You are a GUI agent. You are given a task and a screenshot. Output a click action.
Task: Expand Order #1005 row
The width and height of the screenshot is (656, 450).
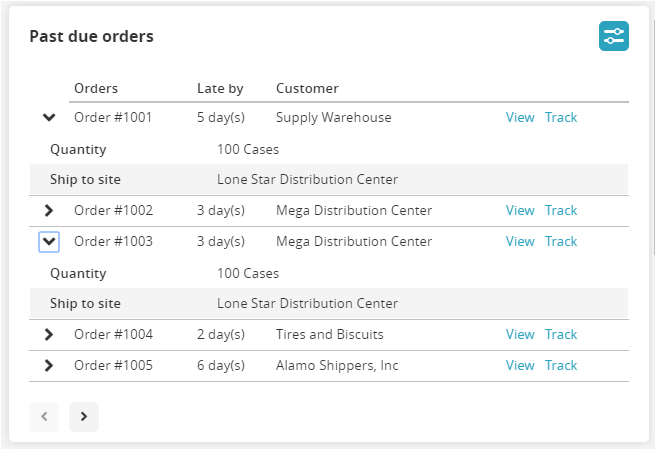49,365
